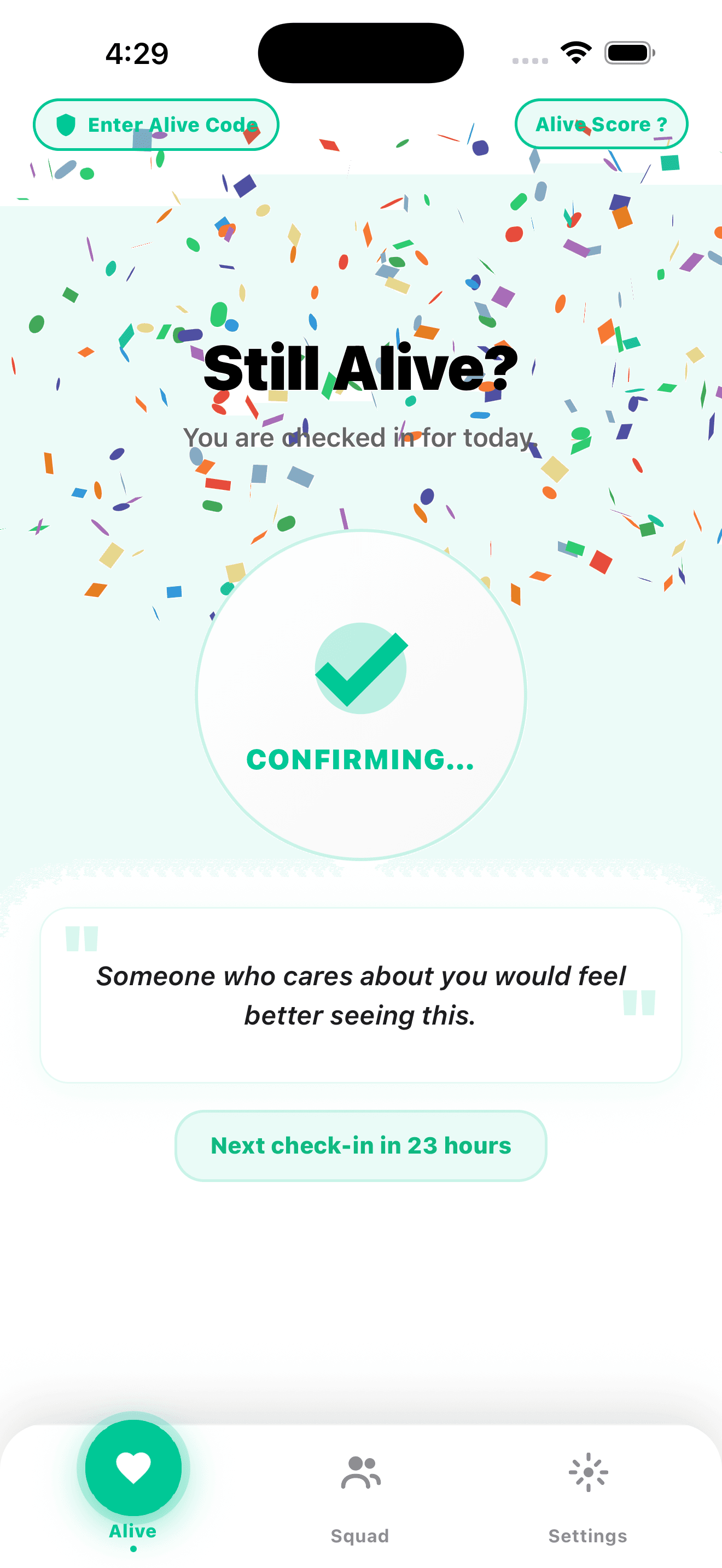The height and width of the screenshot is (1568, 722).
Task: Tap the 4:29 clock in the status bar
Action: point(137,54)
